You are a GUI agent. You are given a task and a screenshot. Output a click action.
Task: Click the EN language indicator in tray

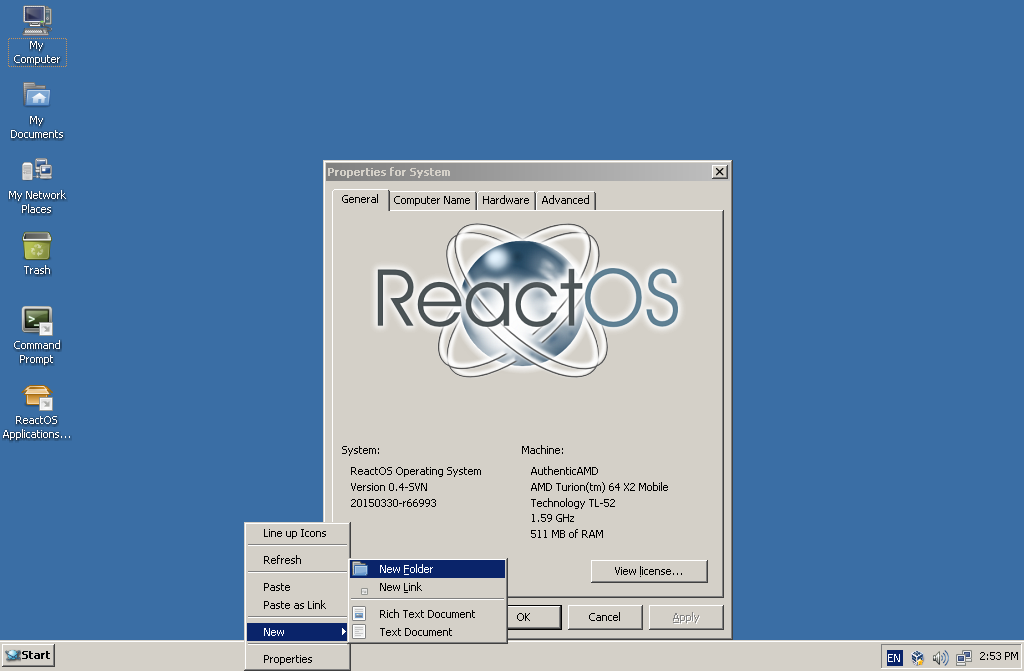tap(894, 657)
